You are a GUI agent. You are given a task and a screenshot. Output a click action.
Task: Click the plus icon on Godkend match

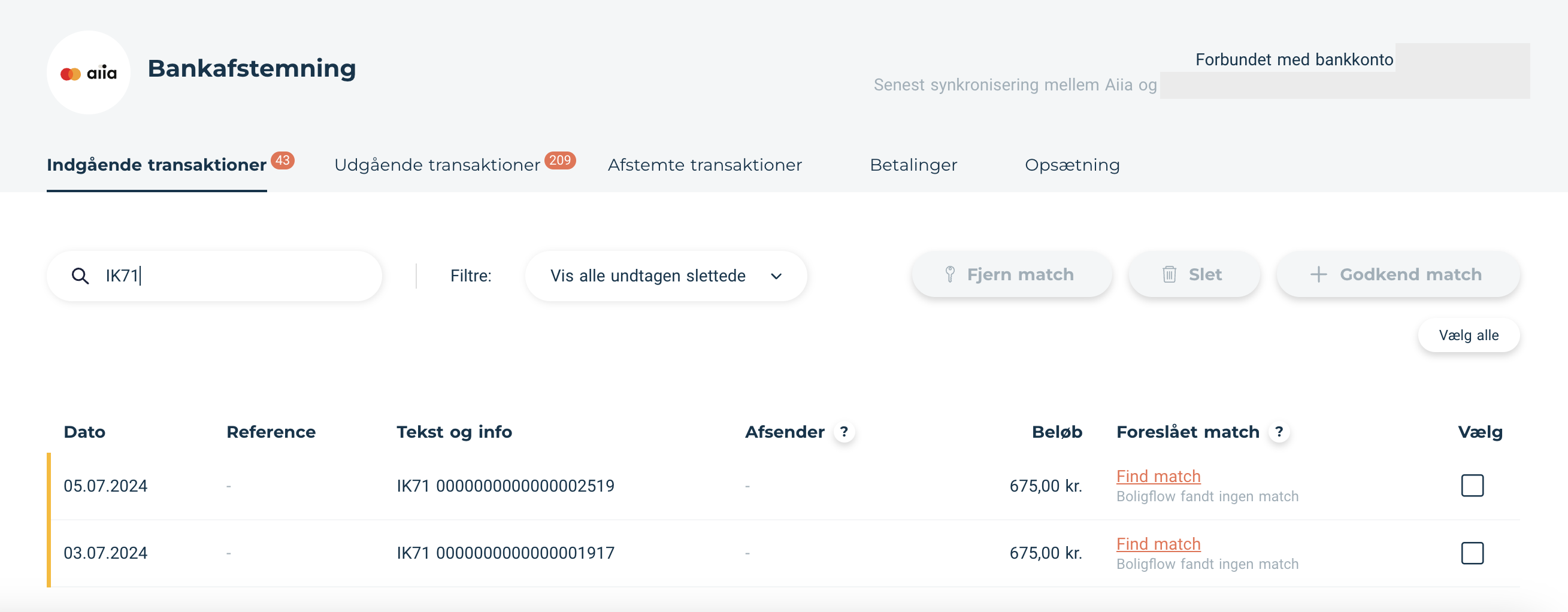click(1318, 274)
